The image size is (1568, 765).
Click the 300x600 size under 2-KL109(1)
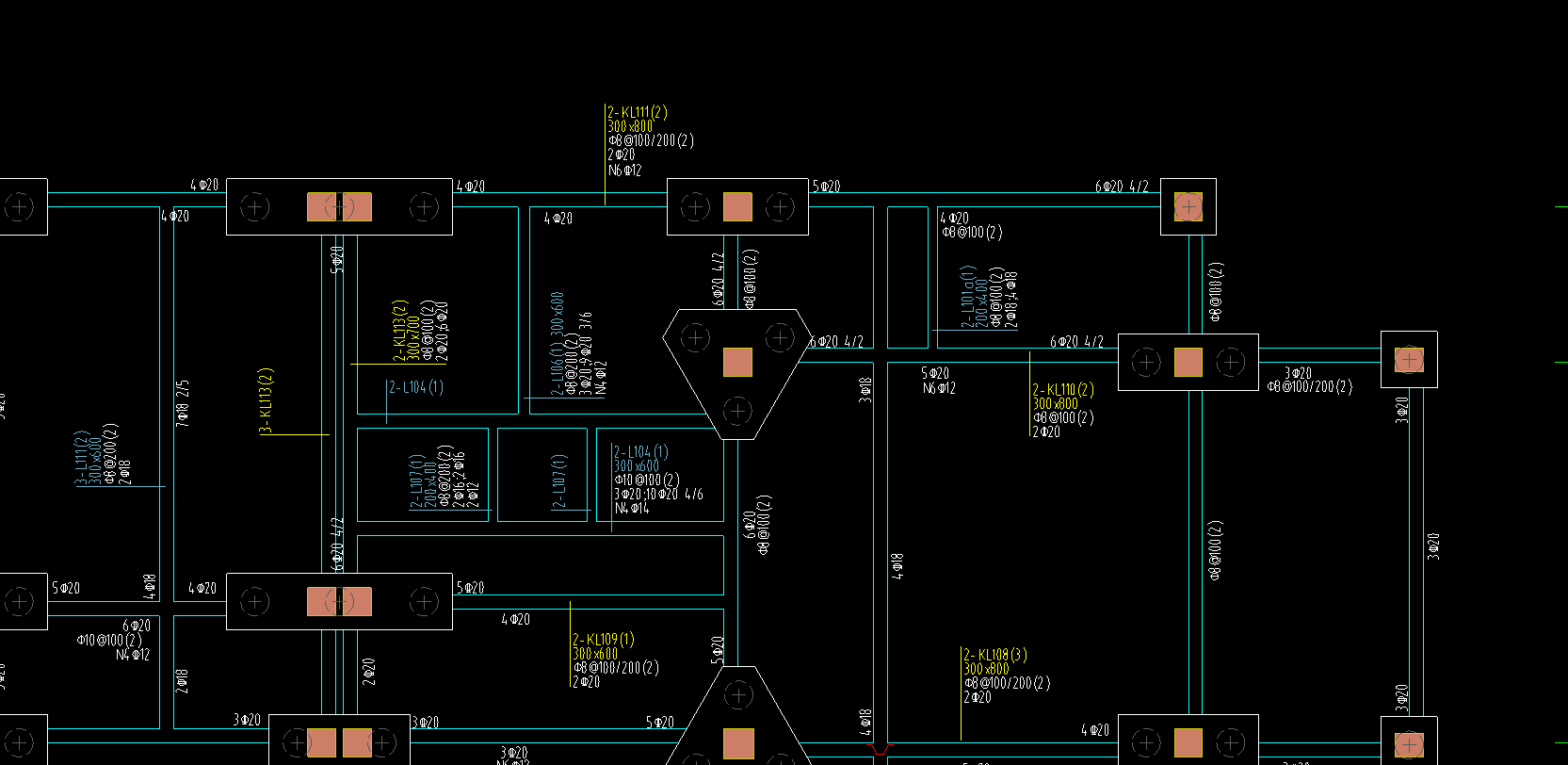coord(595,654)
